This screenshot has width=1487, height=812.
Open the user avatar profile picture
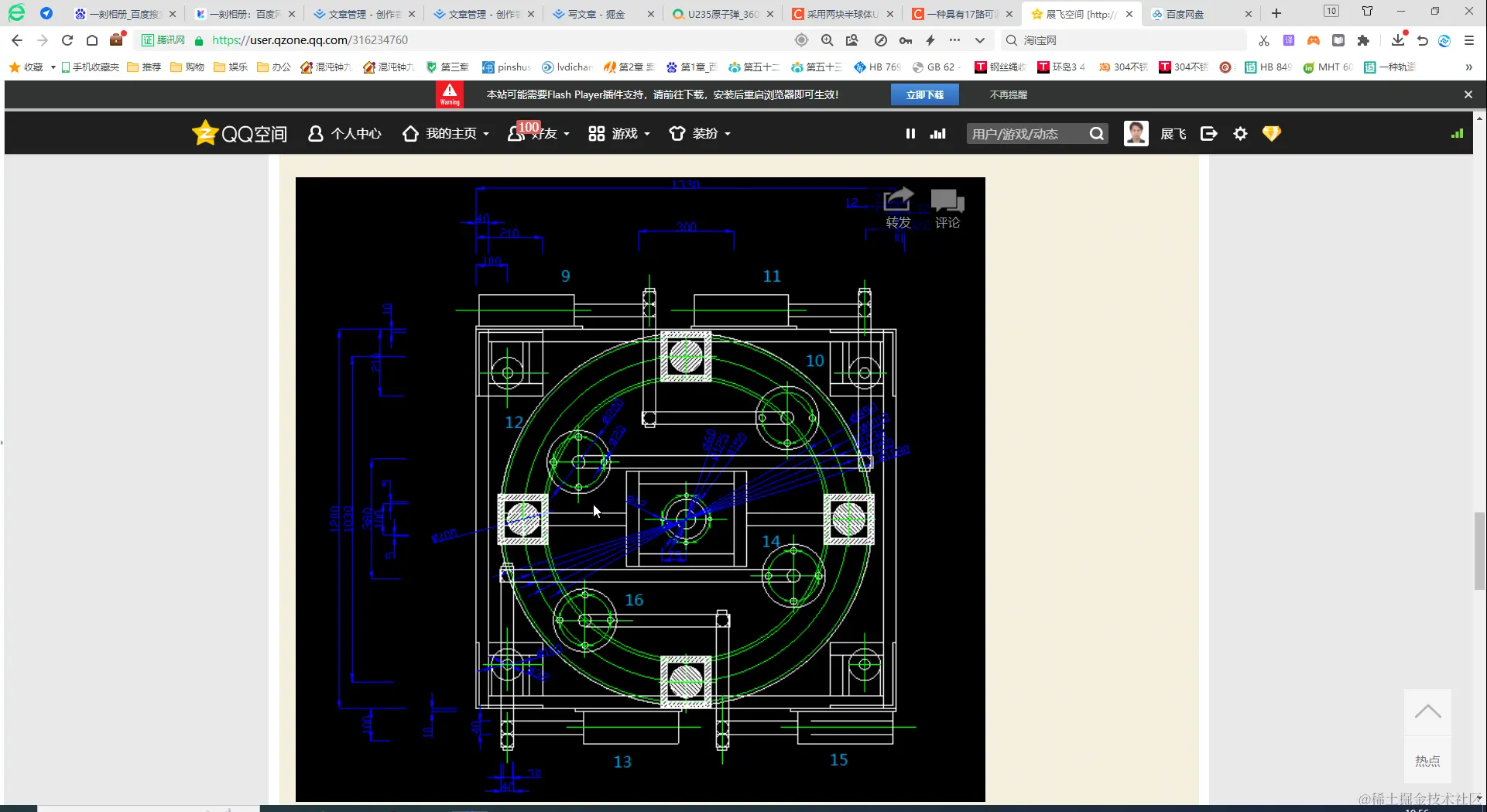click(x=1136, y=134)
